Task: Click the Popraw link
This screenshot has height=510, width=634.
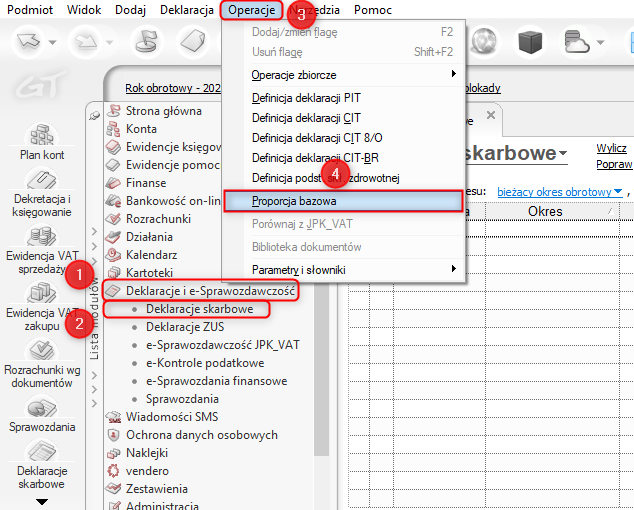Action: pos(614,164)
